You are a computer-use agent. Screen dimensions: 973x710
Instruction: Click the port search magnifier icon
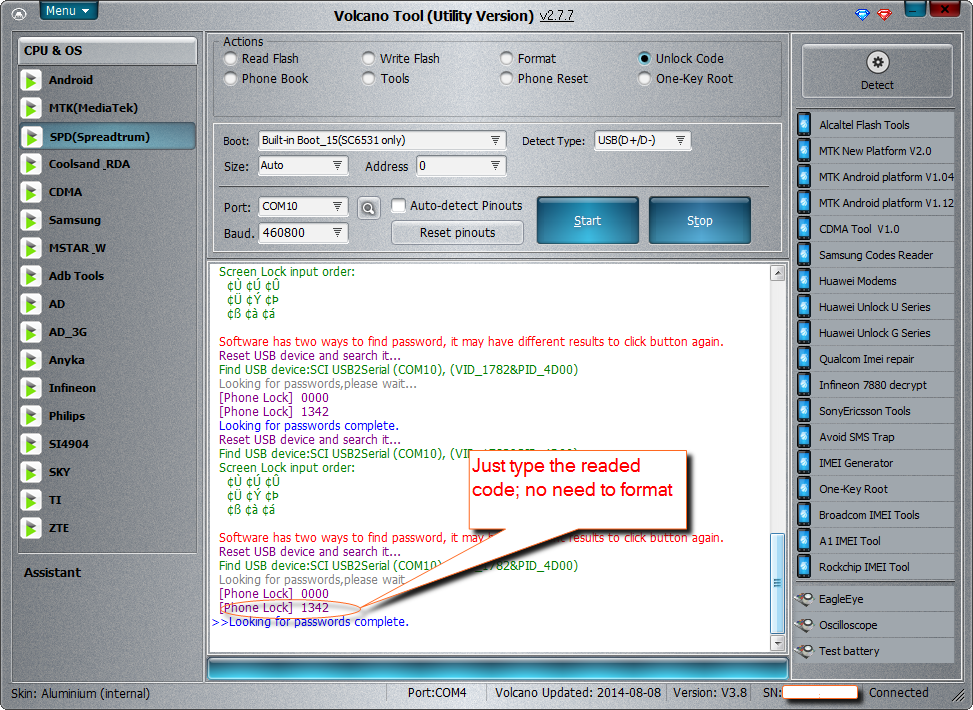[369, 209]
